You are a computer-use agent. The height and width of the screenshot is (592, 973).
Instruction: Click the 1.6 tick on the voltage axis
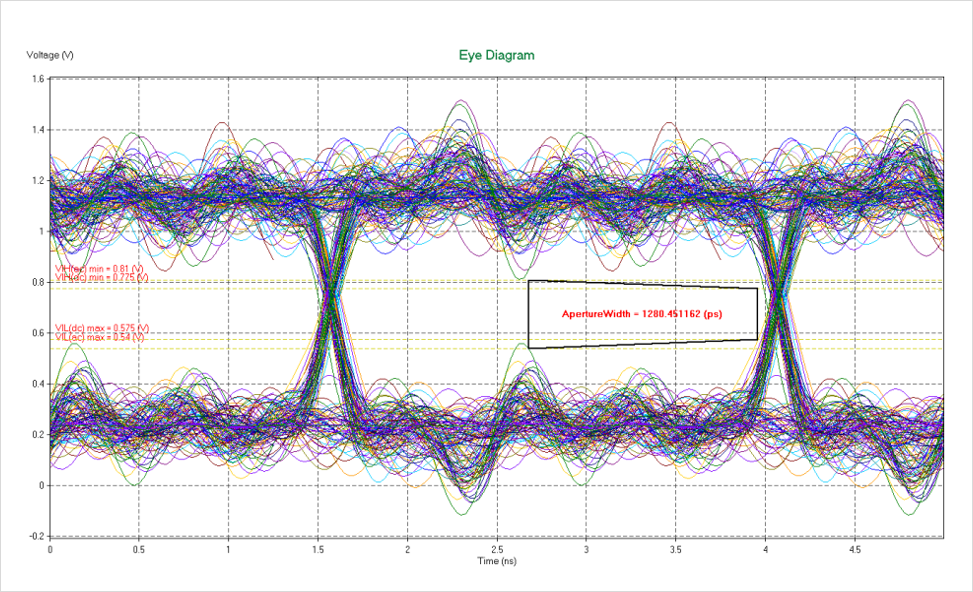tap(37, 79)
